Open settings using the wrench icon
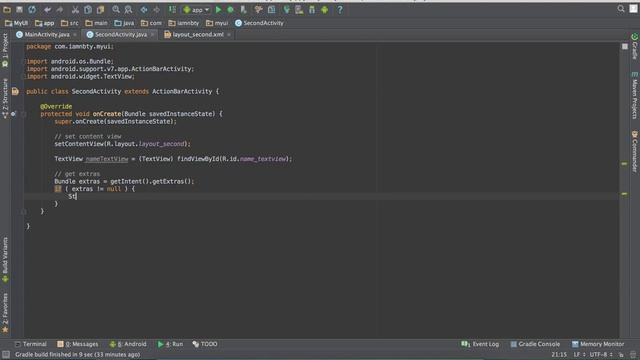640x360 pixels. tap(258, 9)
